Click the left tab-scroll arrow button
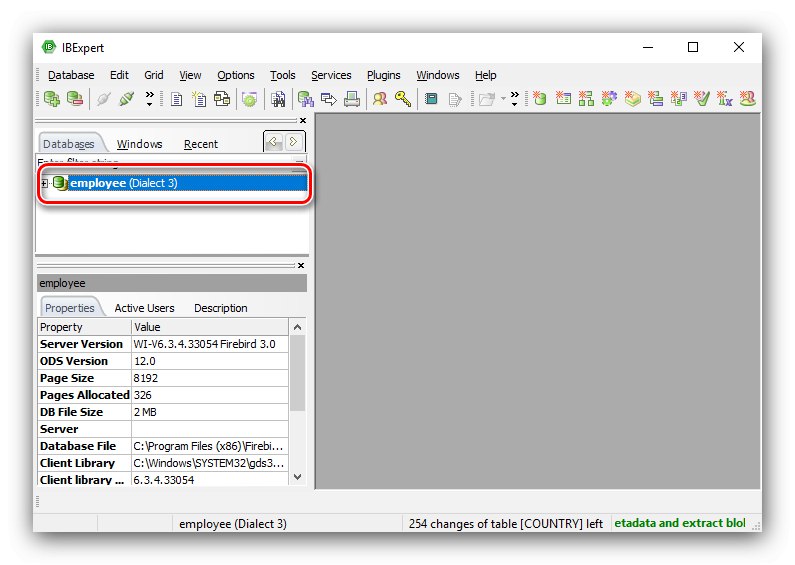 274,142
